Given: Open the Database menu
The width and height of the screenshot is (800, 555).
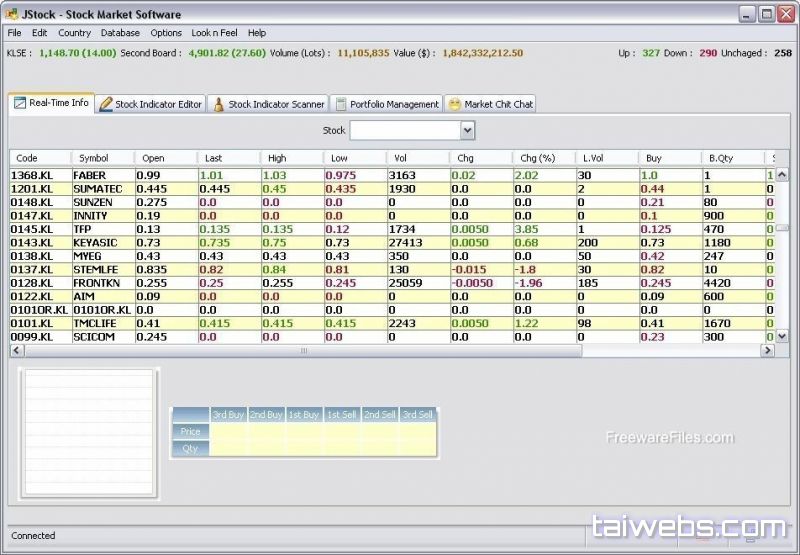Looking at the screenshot, I should (x=120, y=33).
